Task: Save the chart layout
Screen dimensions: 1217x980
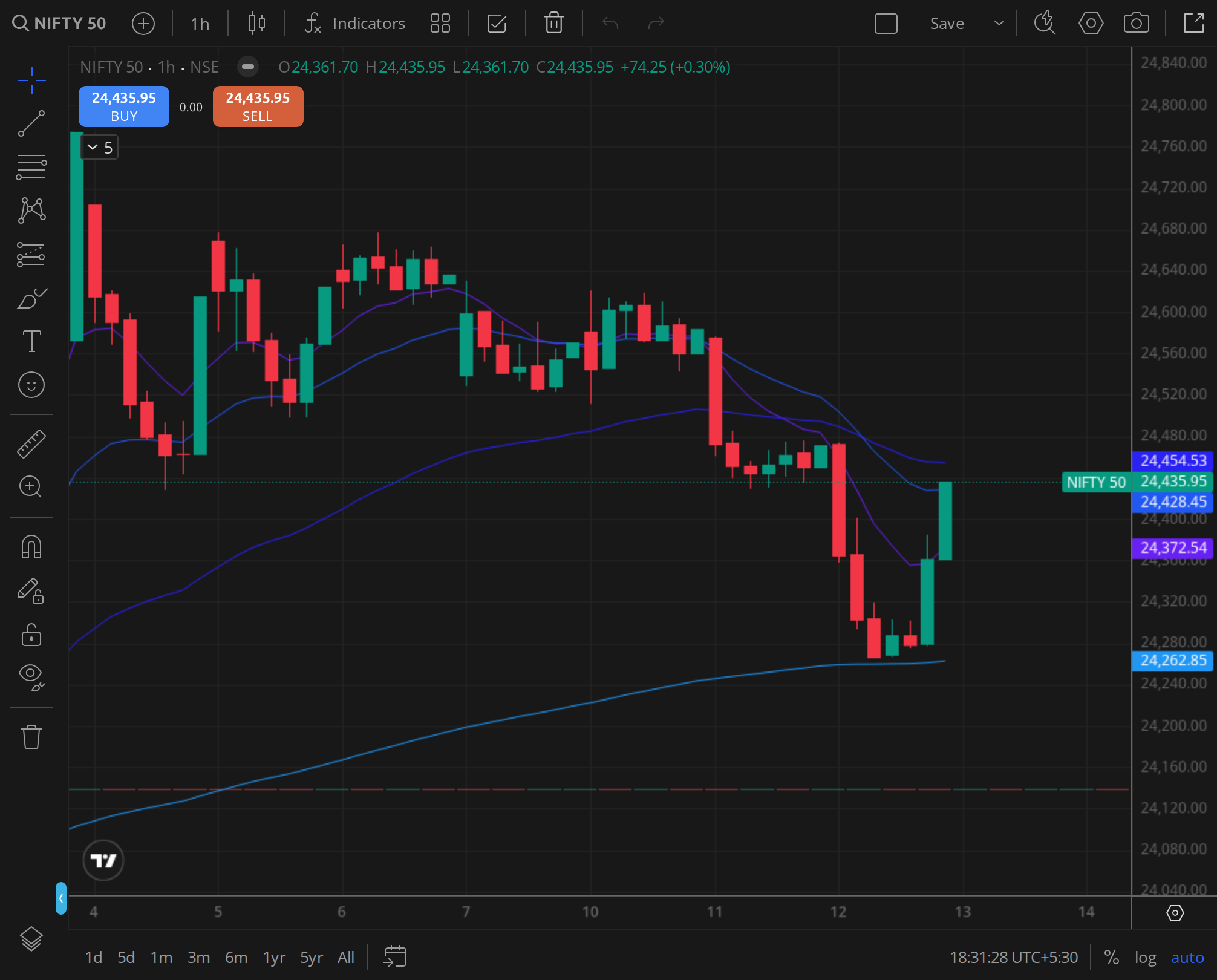Action: pyautogui.click(x=947, y=24)
